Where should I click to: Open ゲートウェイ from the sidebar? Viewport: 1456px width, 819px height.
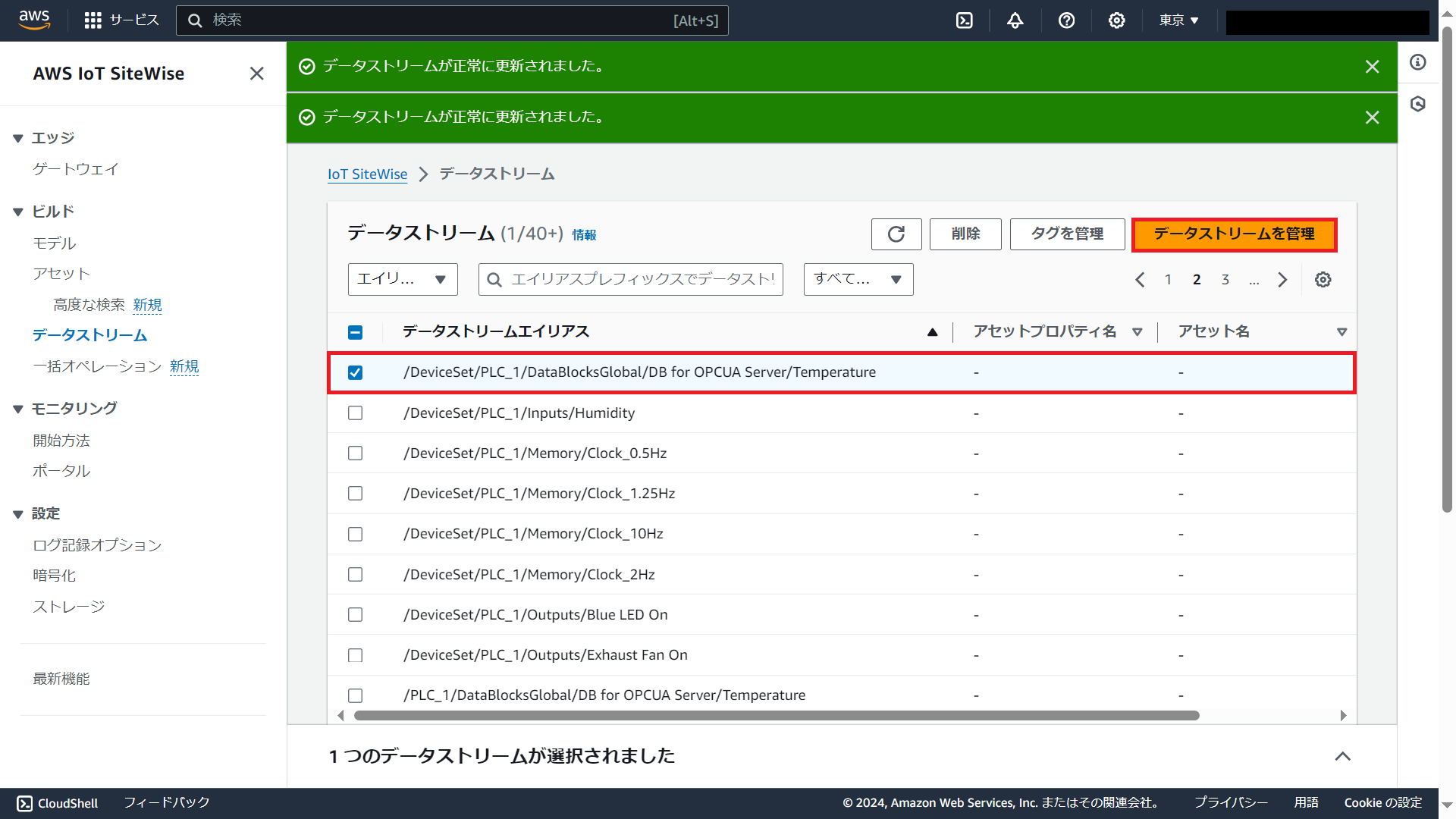(x=75, y=169)
